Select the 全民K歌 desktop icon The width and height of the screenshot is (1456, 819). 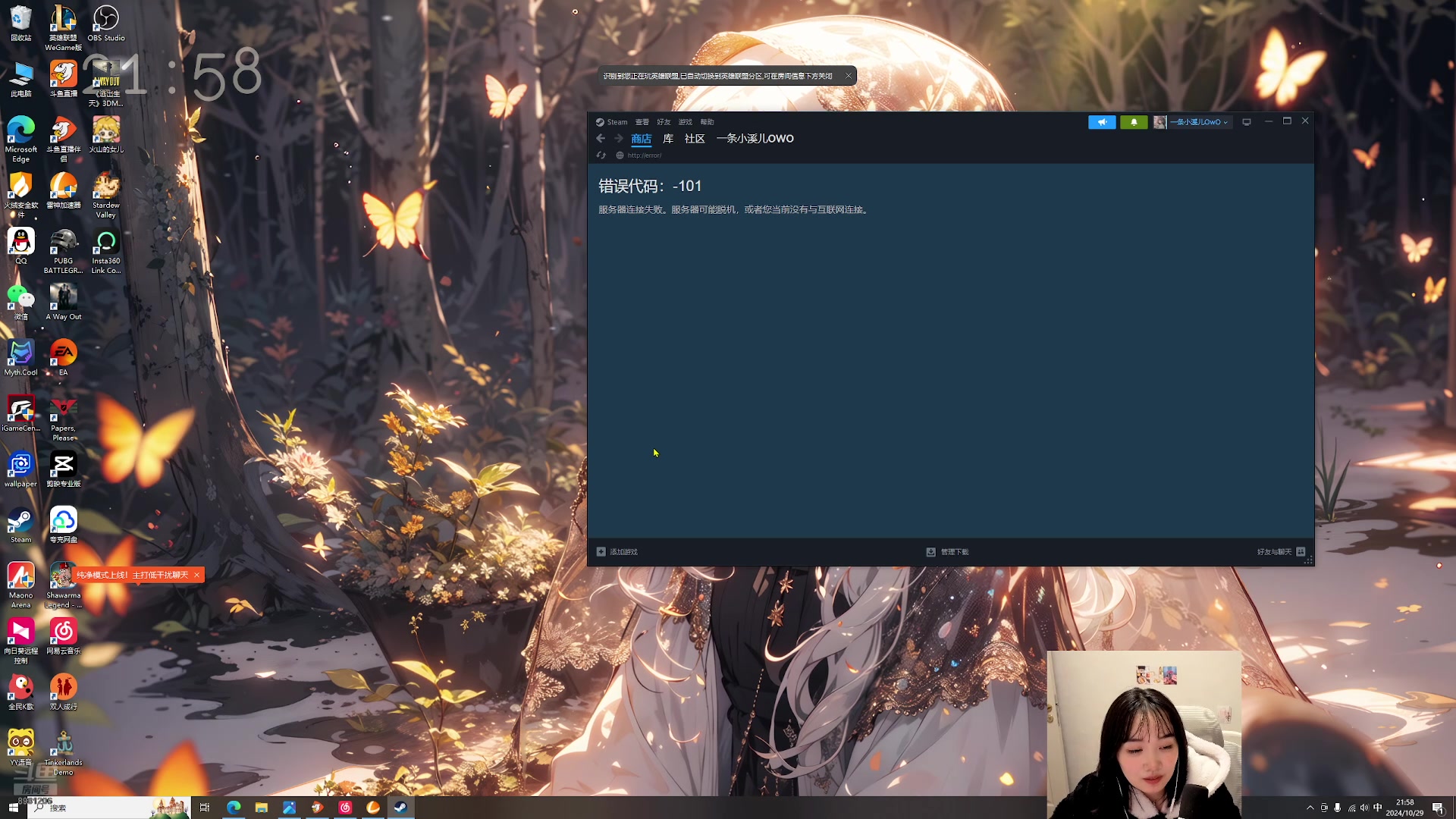pos(21,692)
